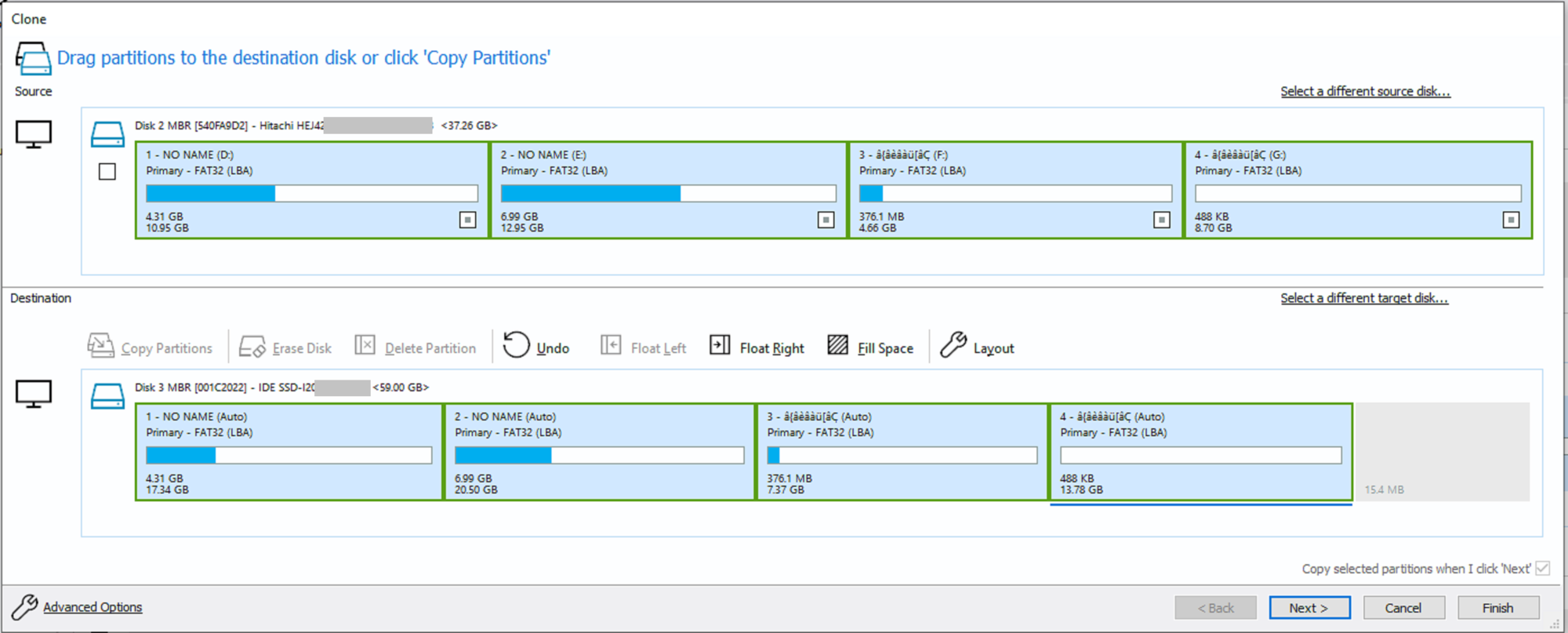
Task: Toggle 'Copy selected partitions when I click Next'
Action: pos(1542,569)
